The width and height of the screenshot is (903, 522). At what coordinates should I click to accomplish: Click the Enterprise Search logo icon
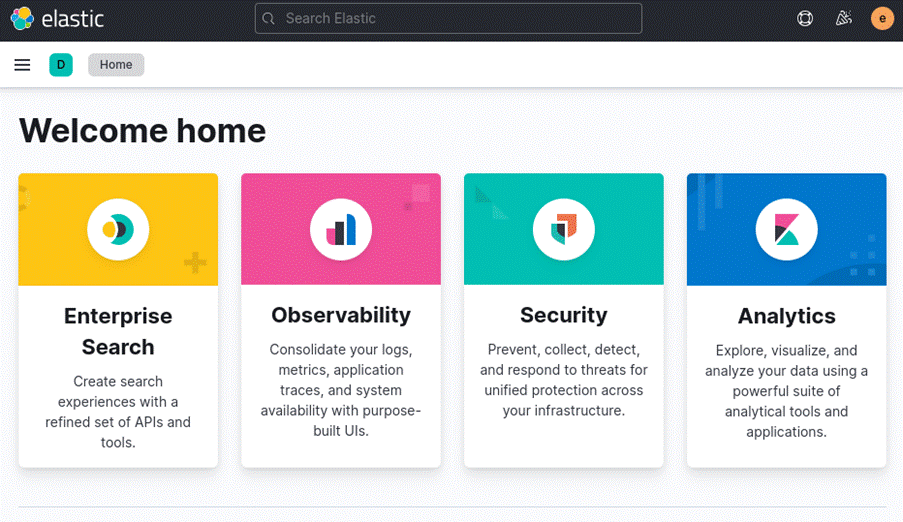point(118,229)
